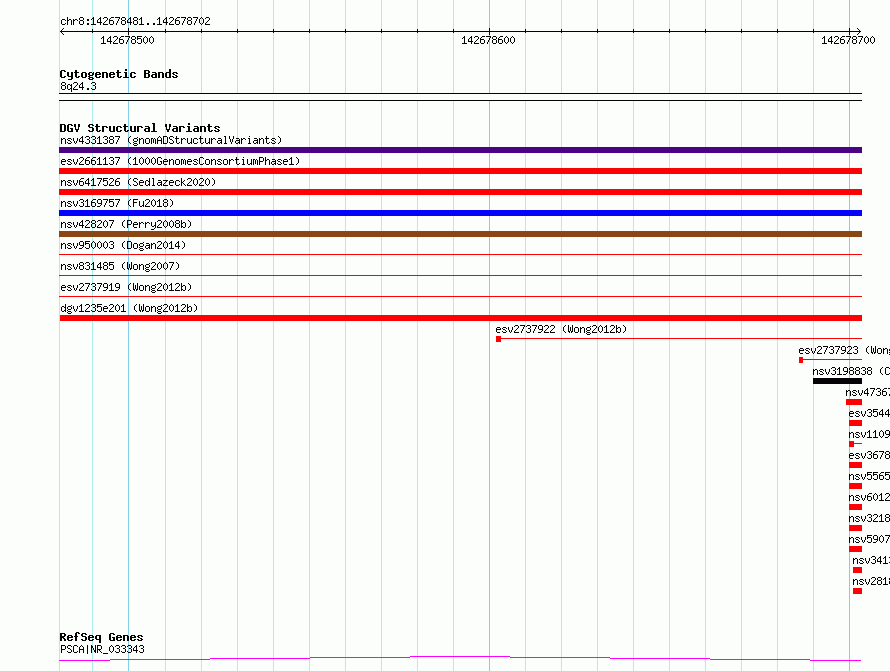Click the chr8:142678481..142678702 region label
The height and width of the screenshot is (671, 890).
point(135,21)
